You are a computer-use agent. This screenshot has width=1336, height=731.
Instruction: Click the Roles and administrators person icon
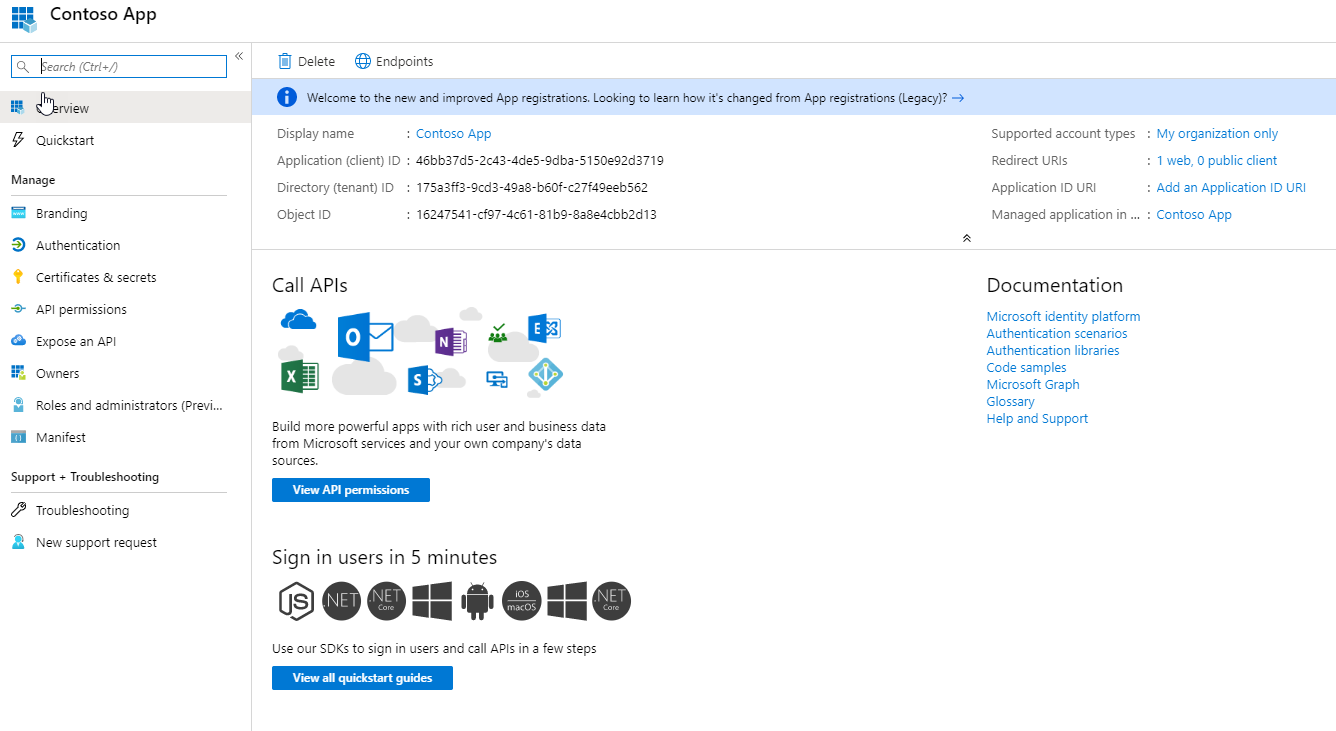[17, 405]
